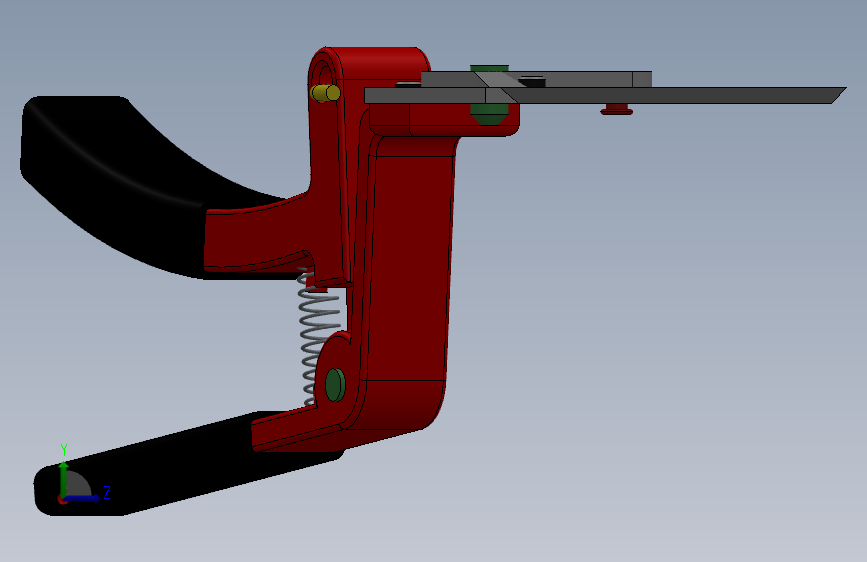Select the black screw head on the blade

[534, 82]
